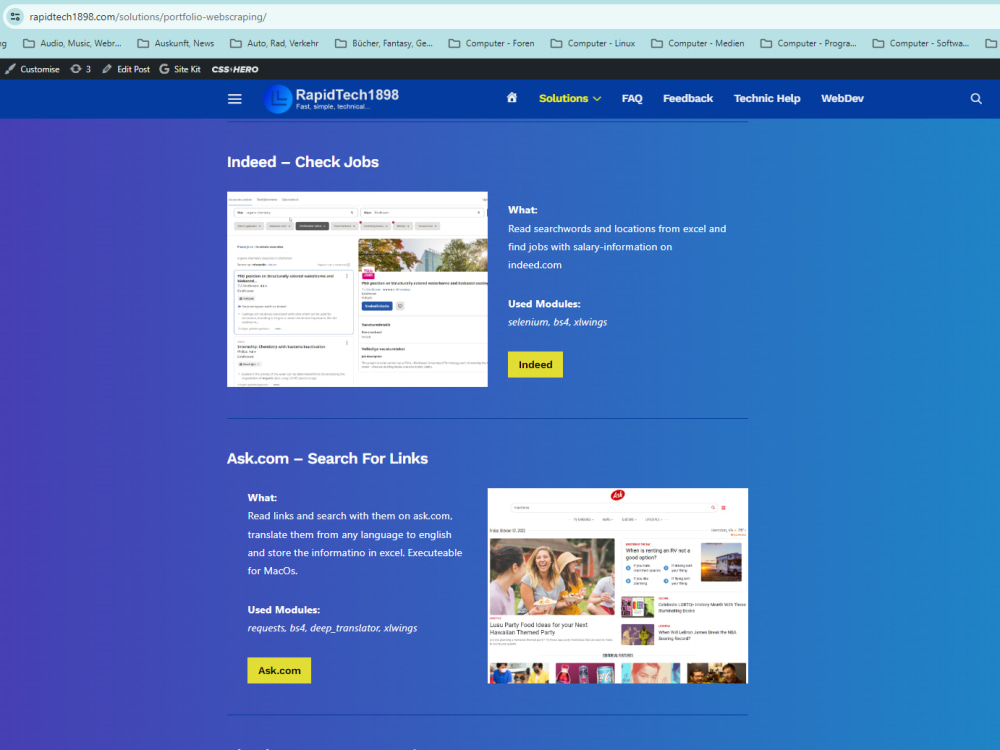Click the RapidTech1898 site title
This screenshot has height=750, width=1000.
(347, 95)
